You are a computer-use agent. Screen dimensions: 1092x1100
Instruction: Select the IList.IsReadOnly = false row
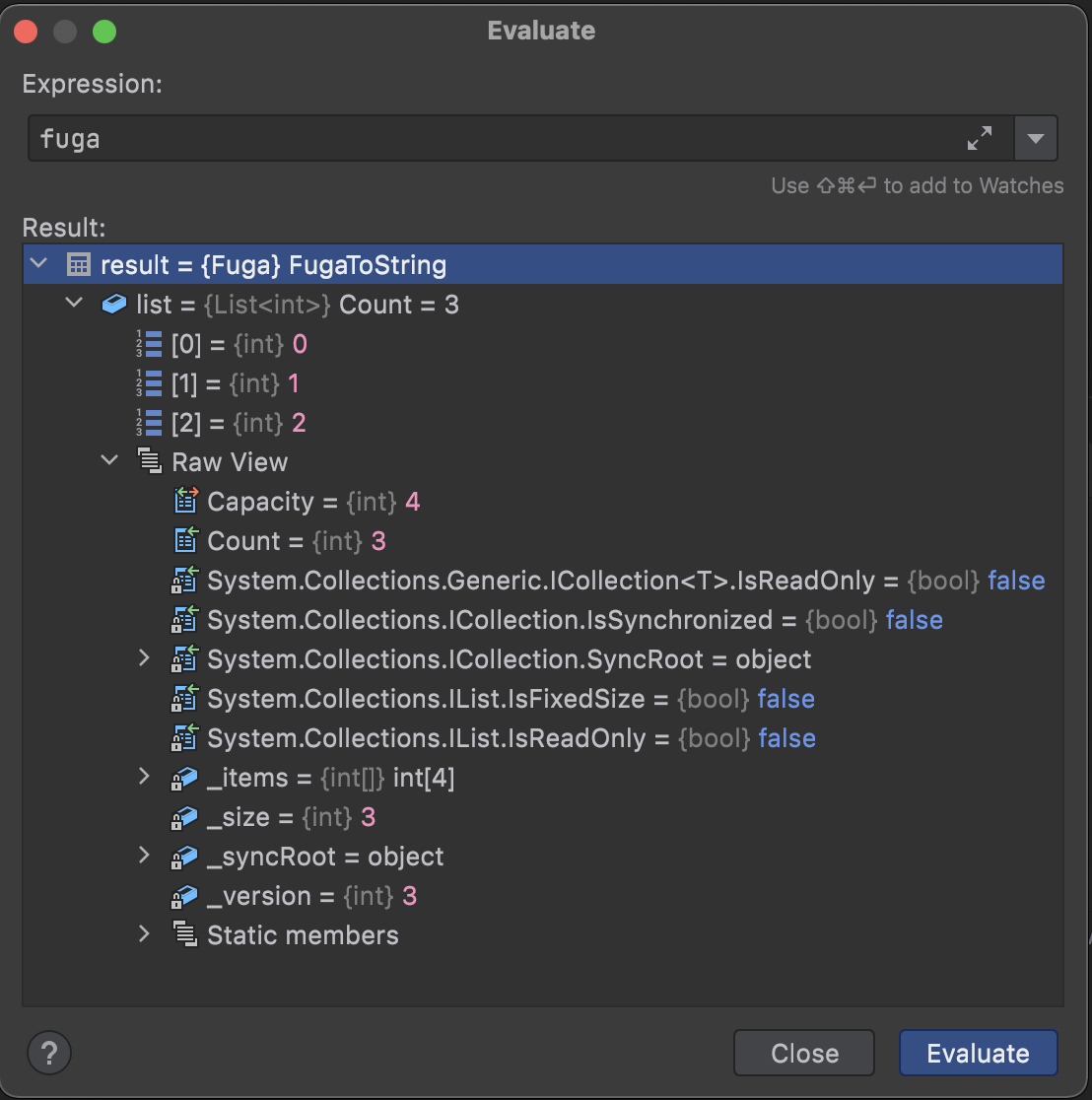point(543,737)
